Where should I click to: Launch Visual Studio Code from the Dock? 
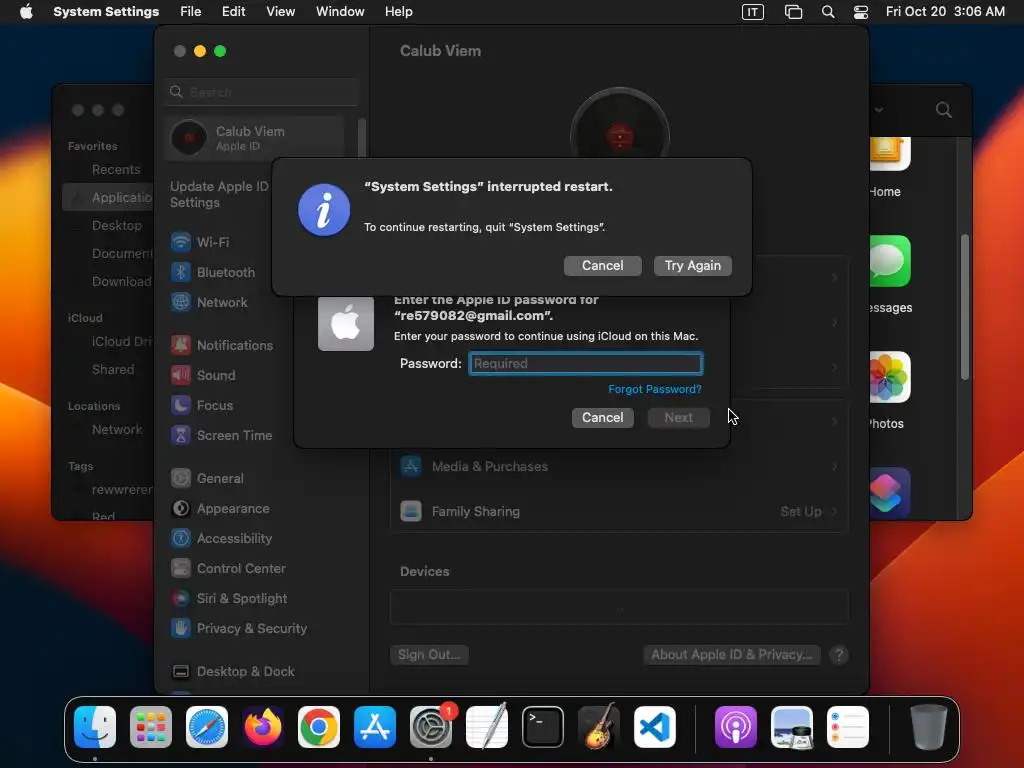click(655, 727)
